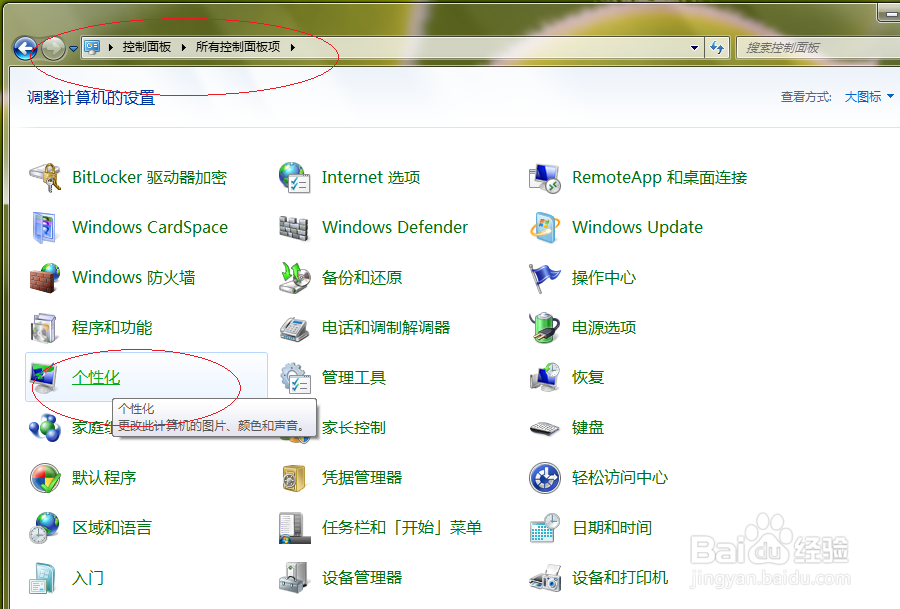Click the 恢复 recovery icon
The height and width of the screenshot is (609, 900).
click(x=544, y=377)
